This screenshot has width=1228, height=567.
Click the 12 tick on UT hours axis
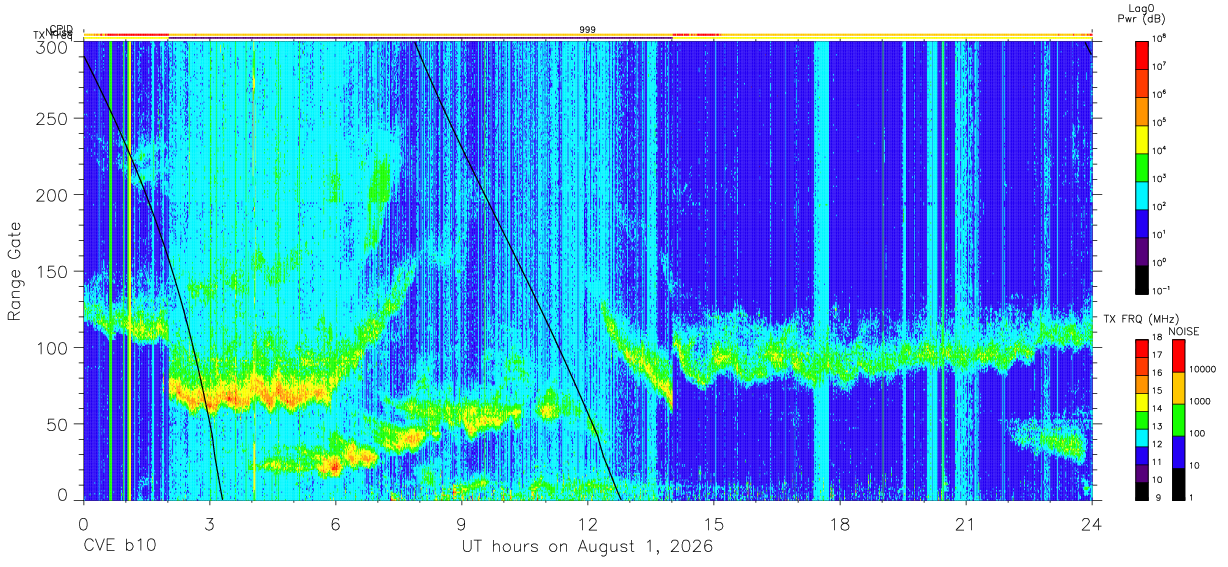click(588, 523)
